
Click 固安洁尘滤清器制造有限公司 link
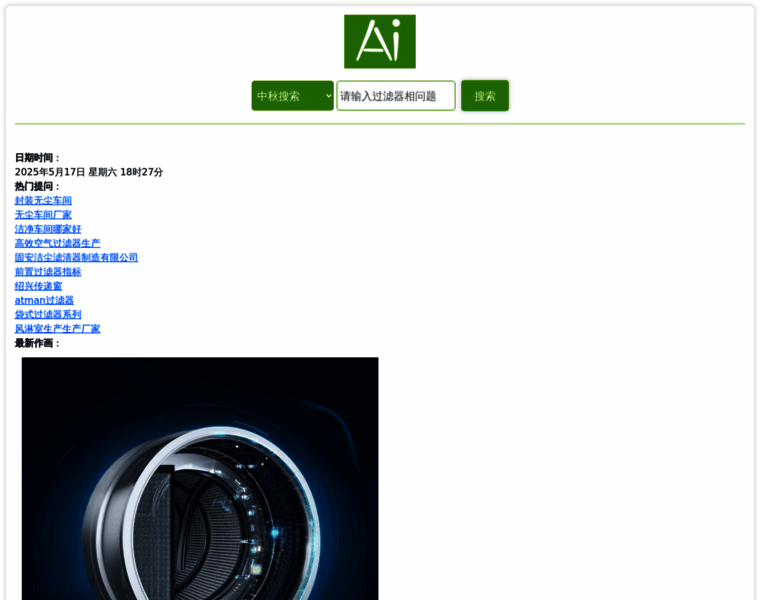click(x=76, y=257)
